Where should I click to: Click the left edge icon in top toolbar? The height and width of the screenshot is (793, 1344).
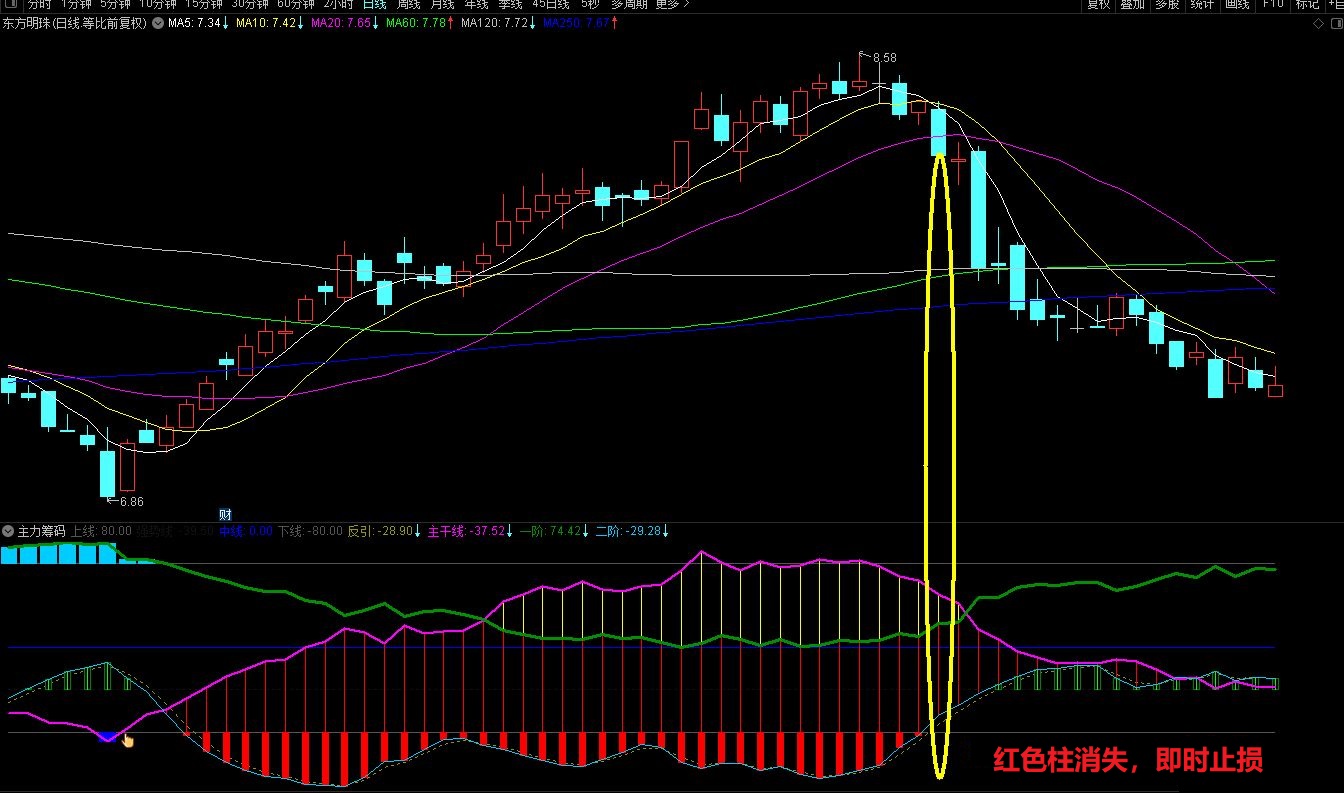point(9,4)
